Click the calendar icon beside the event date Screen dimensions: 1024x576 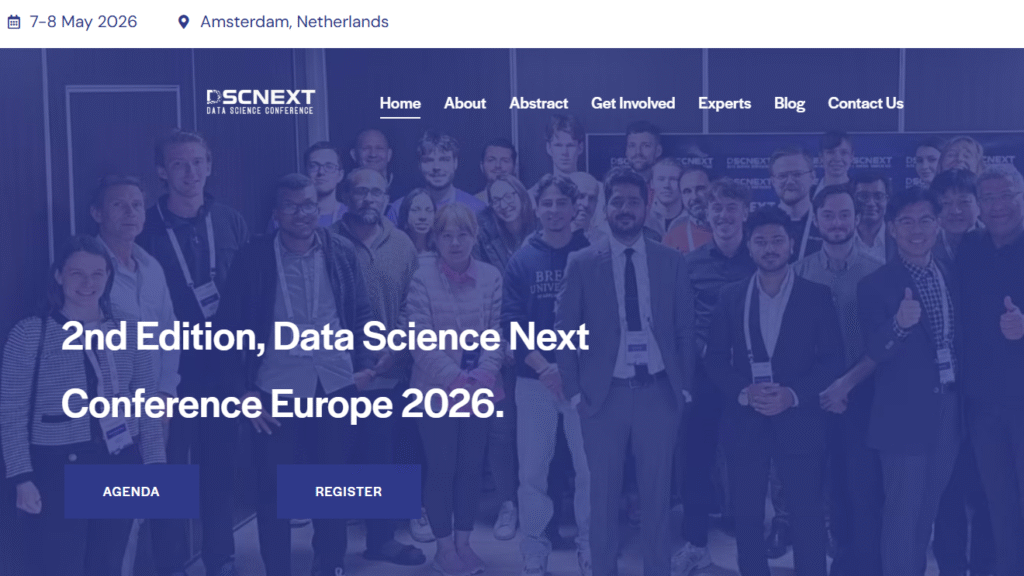[16, 20]
